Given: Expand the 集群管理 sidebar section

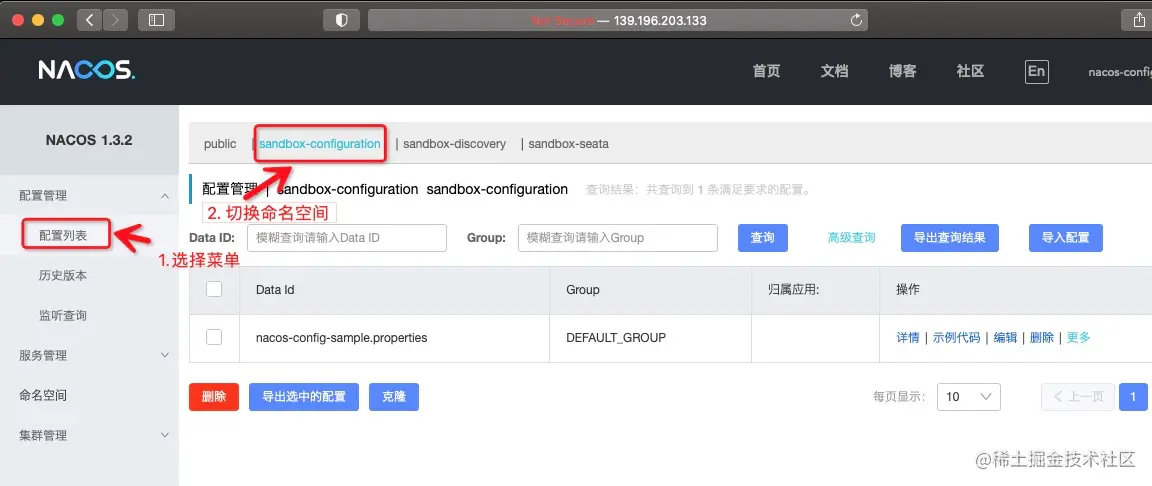Looking at the screenshot, I should point(89,435).
